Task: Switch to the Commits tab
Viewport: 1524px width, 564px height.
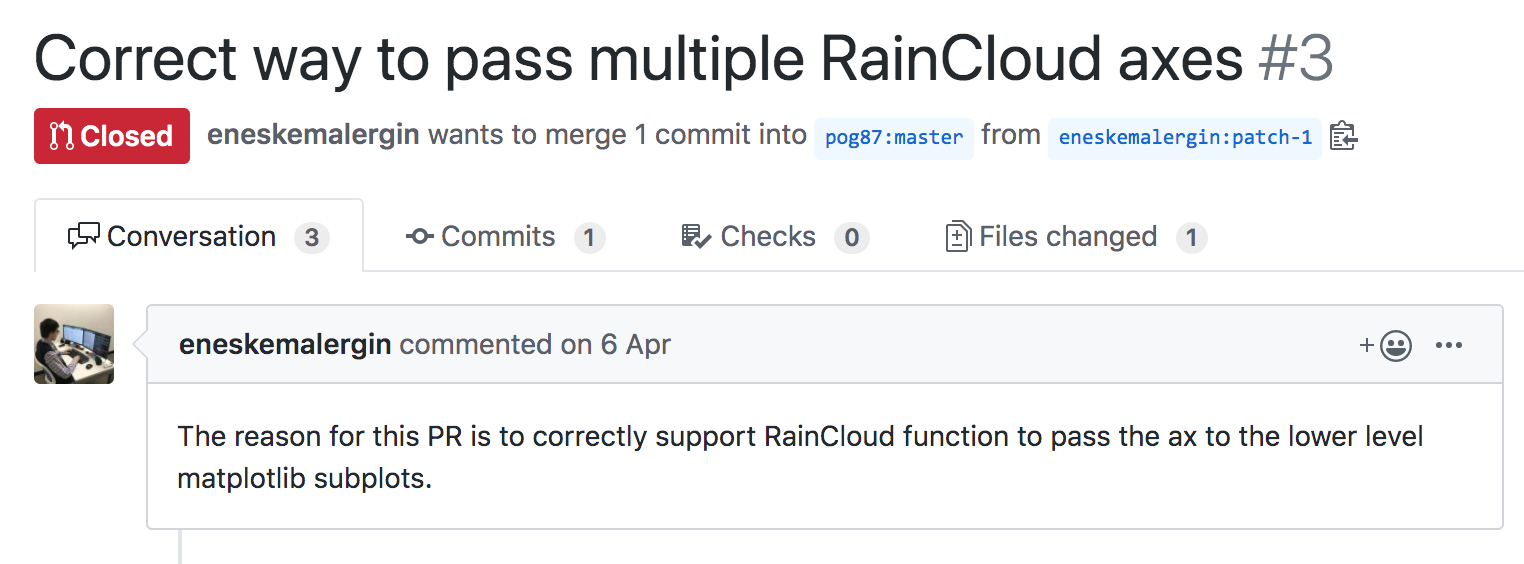Action: coord(505,237)
